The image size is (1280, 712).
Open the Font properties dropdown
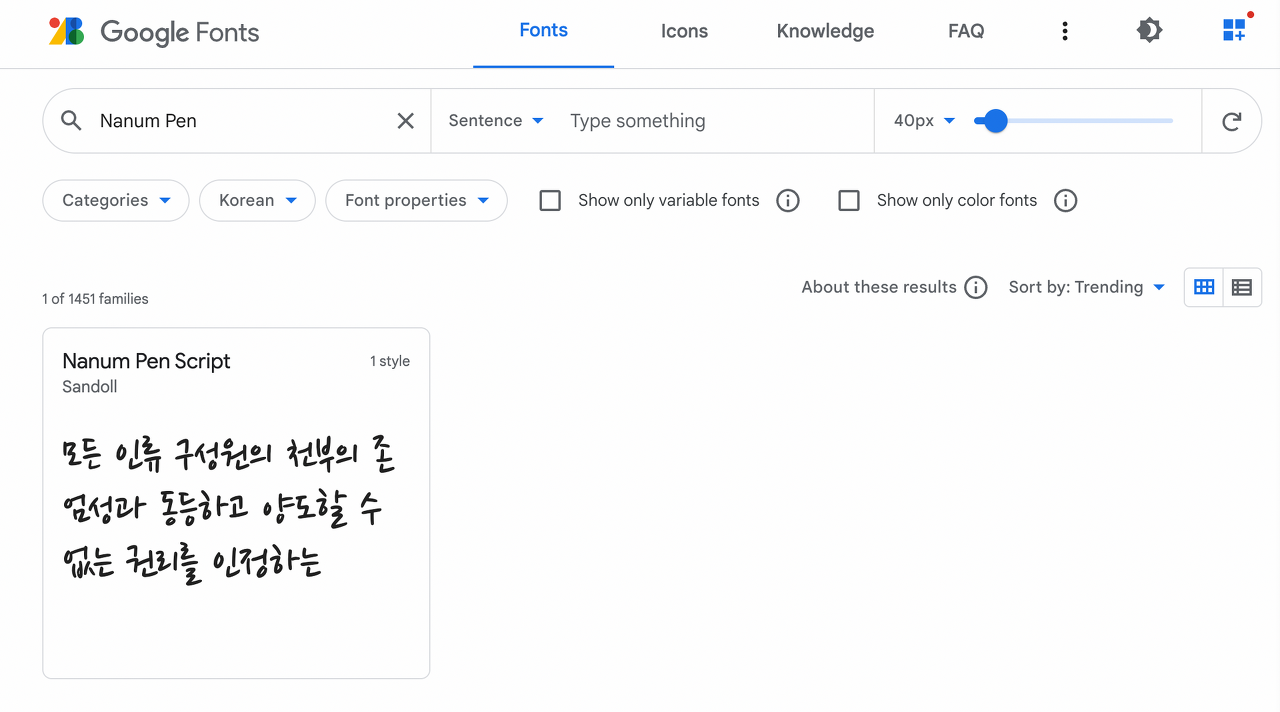pos(416,200)
